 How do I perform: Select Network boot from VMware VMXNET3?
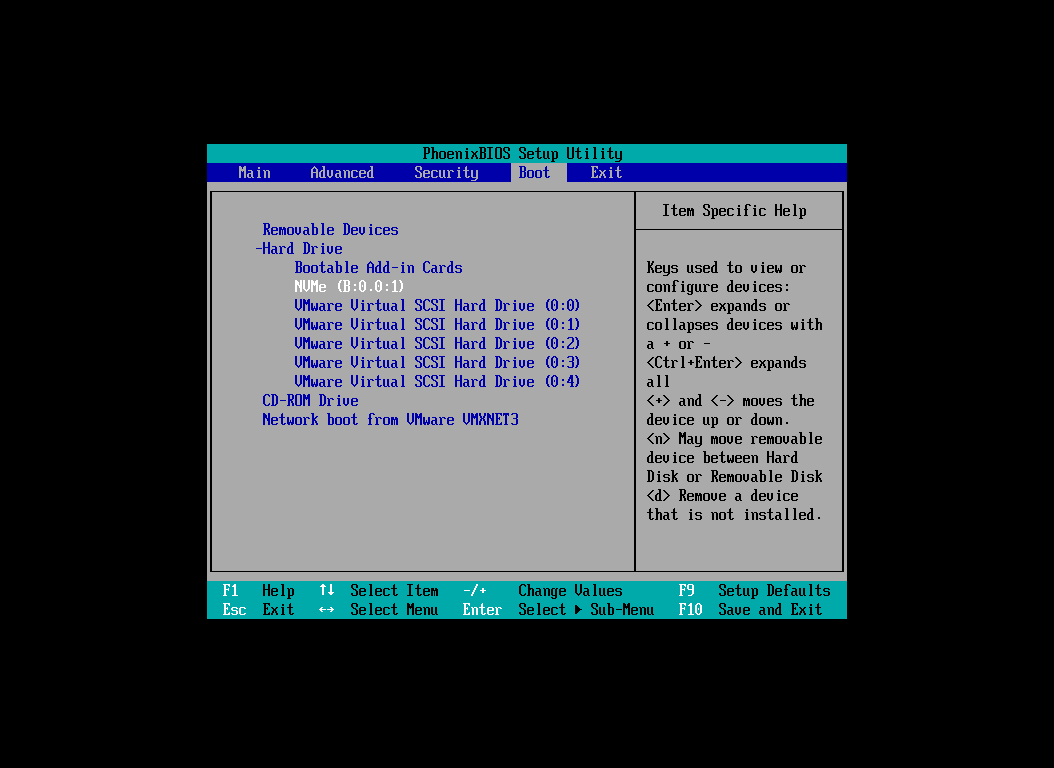coord(391,419)
